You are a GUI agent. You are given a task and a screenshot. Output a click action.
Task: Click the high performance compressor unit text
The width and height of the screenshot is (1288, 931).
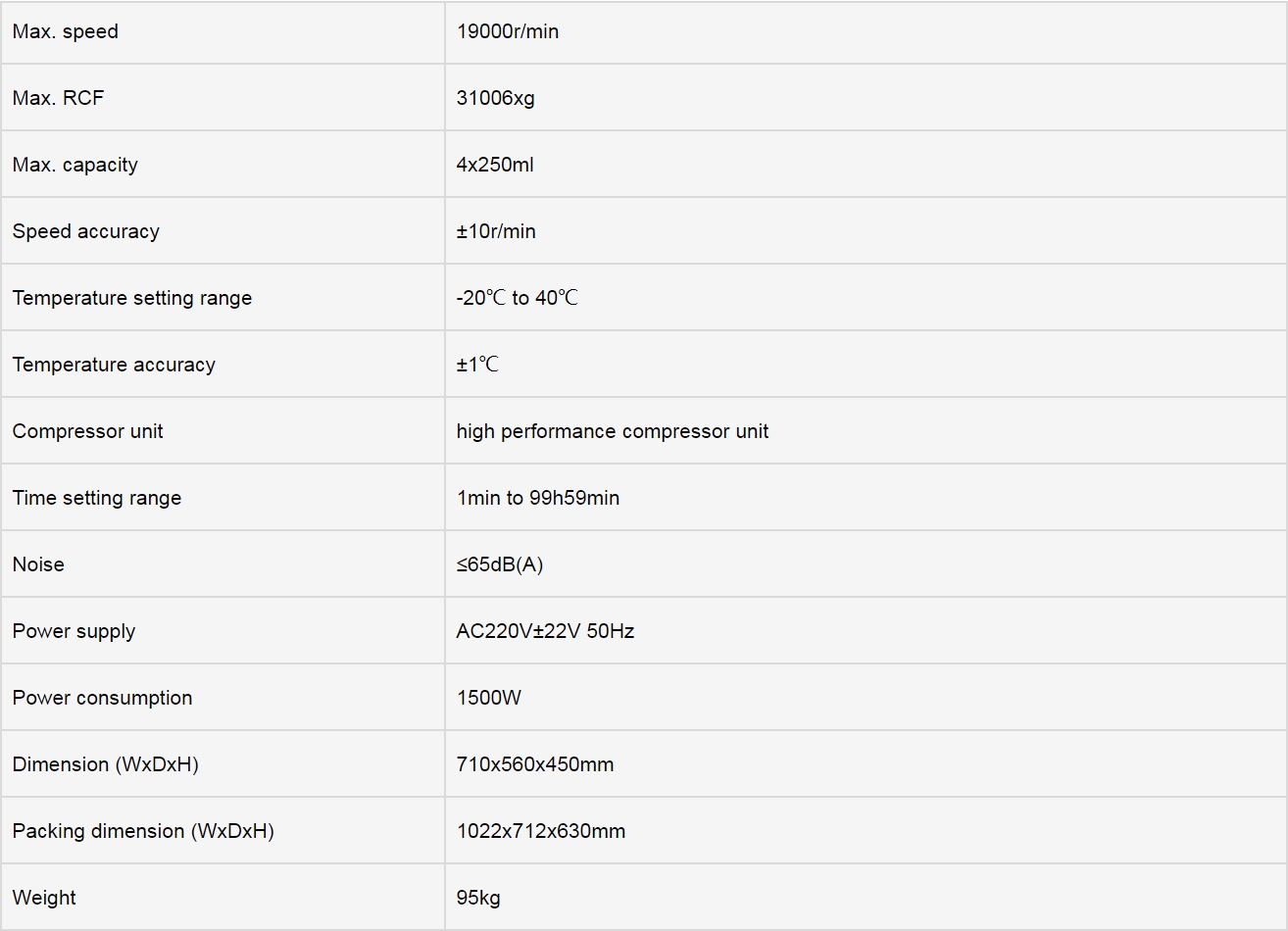coord(613,431)
